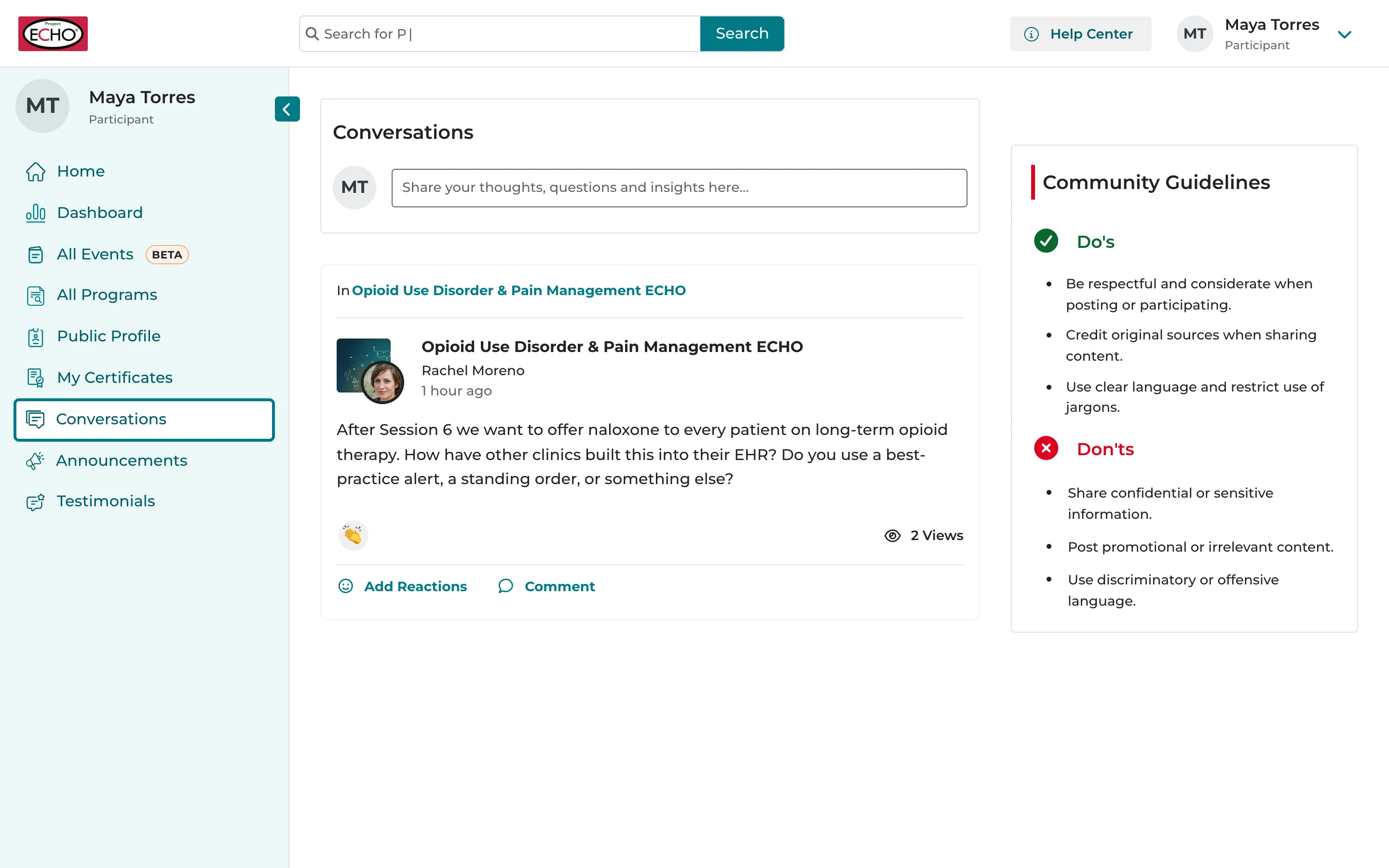Image resolution: width=1389 pixels, height=868 pixels.
Task: Click the MT avatar in top header
Action: click(1195, 34)
